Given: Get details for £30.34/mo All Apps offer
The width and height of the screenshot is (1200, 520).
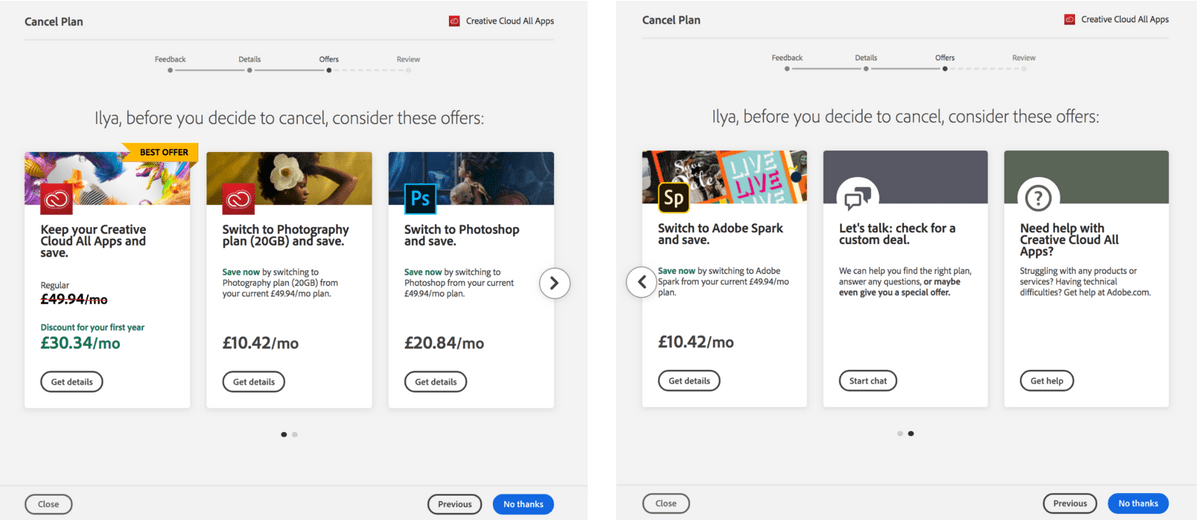Looking at the screenshot, I should 72,381.
